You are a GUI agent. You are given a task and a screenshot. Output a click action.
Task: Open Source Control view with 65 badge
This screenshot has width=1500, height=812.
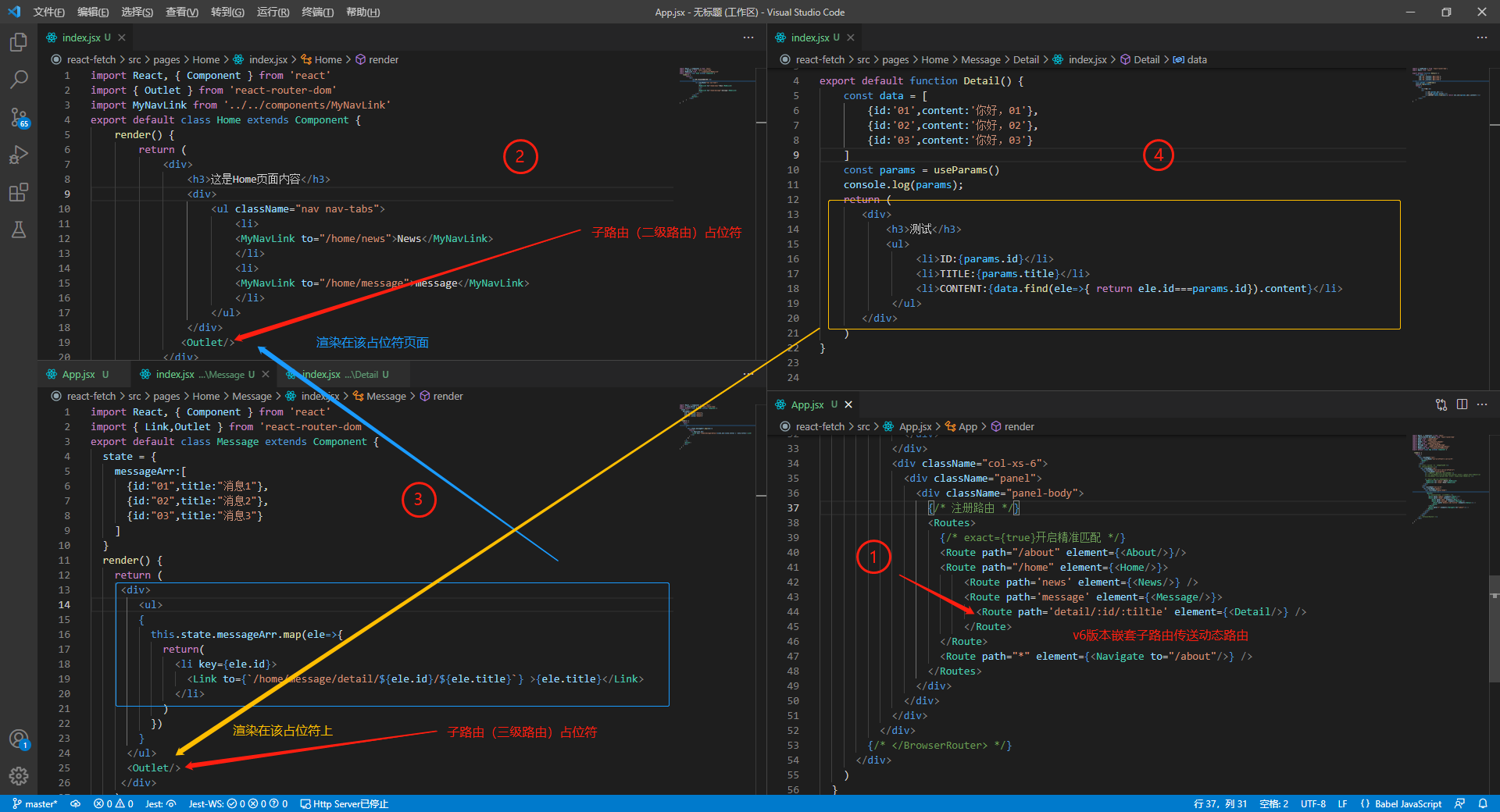pyautogui.click(x=19, y=117)
